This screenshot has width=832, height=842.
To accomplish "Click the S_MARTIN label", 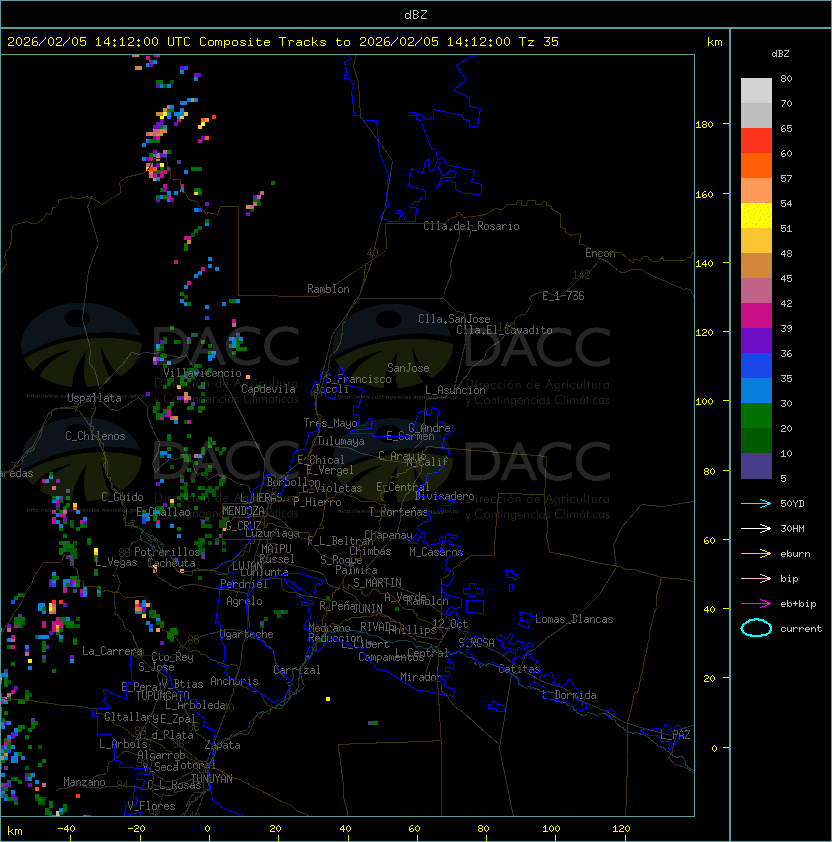I will coord(377,583).
